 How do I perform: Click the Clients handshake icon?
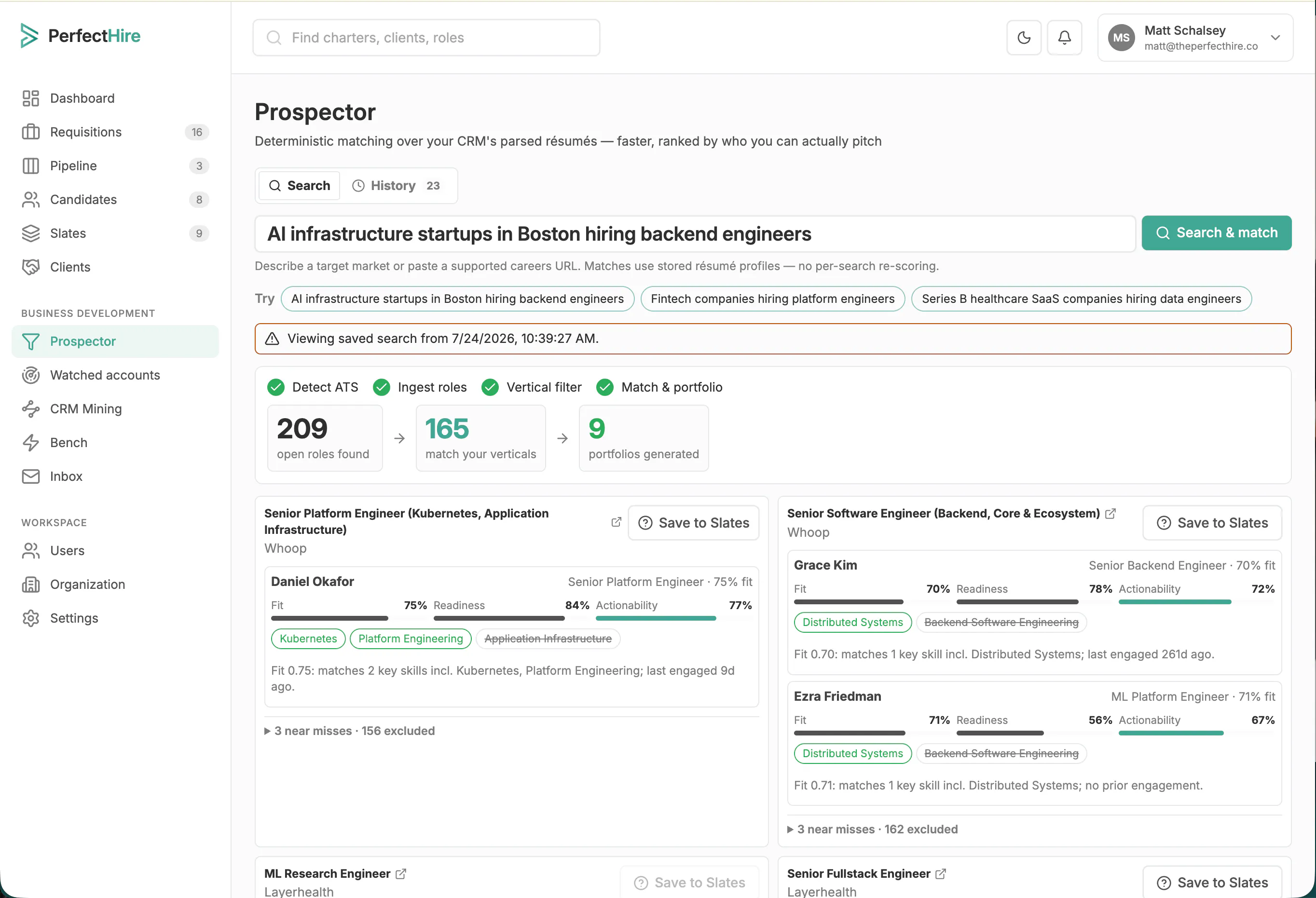(x=30, y=267)
